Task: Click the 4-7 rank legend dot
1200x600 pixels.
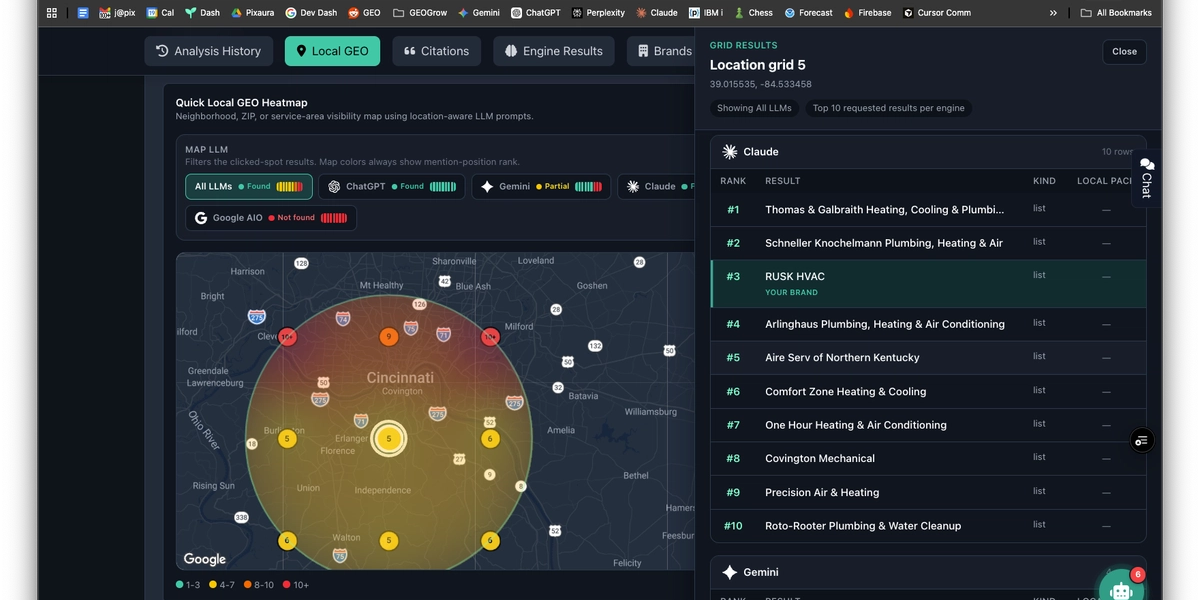Action: [213, 584]
